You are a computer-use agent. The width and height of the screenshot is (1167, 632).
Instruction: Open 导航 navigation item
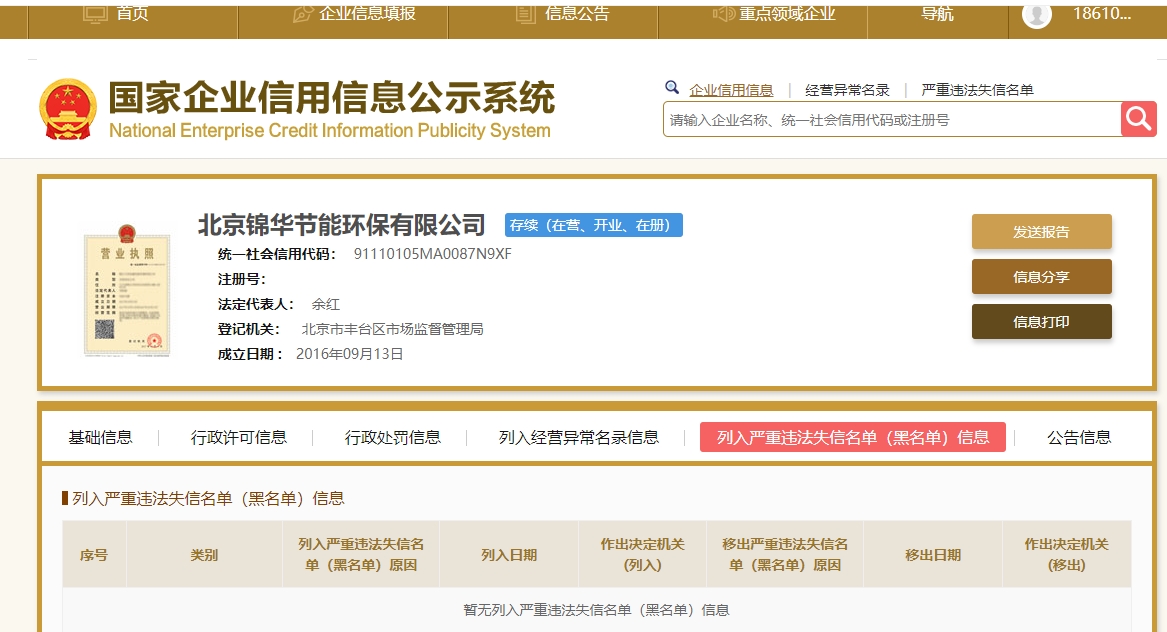937,14
